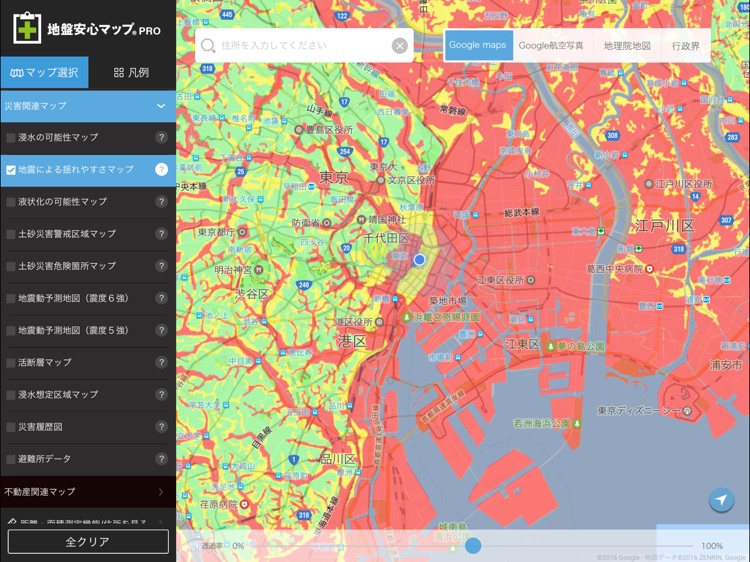Enable 活断層マップ checkbox
This screenshot has width=750, height=562.
point(11,363)
